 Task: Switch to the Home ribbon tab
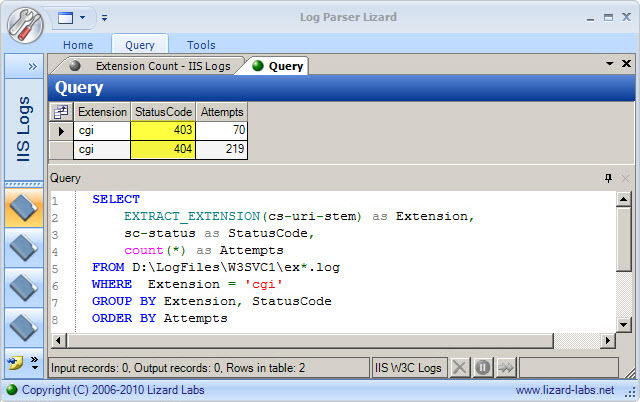pos(78,45)
